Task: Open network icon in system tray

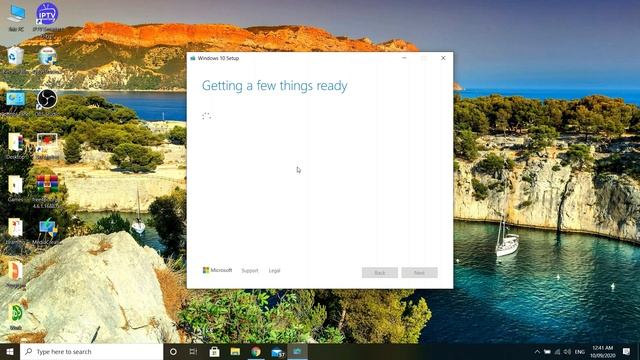Action: click(557, 352)
